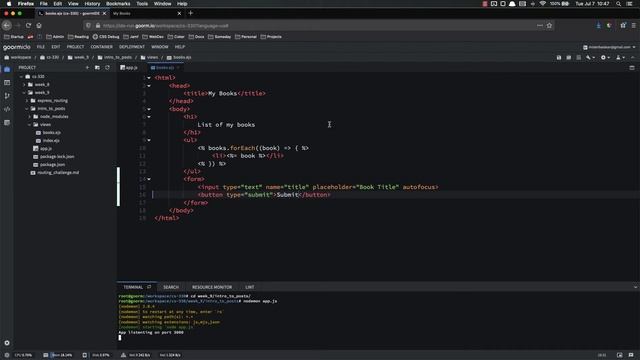
Task: Open the Bookmarks menu in macOS menu bar
Action: coord(118,4)
